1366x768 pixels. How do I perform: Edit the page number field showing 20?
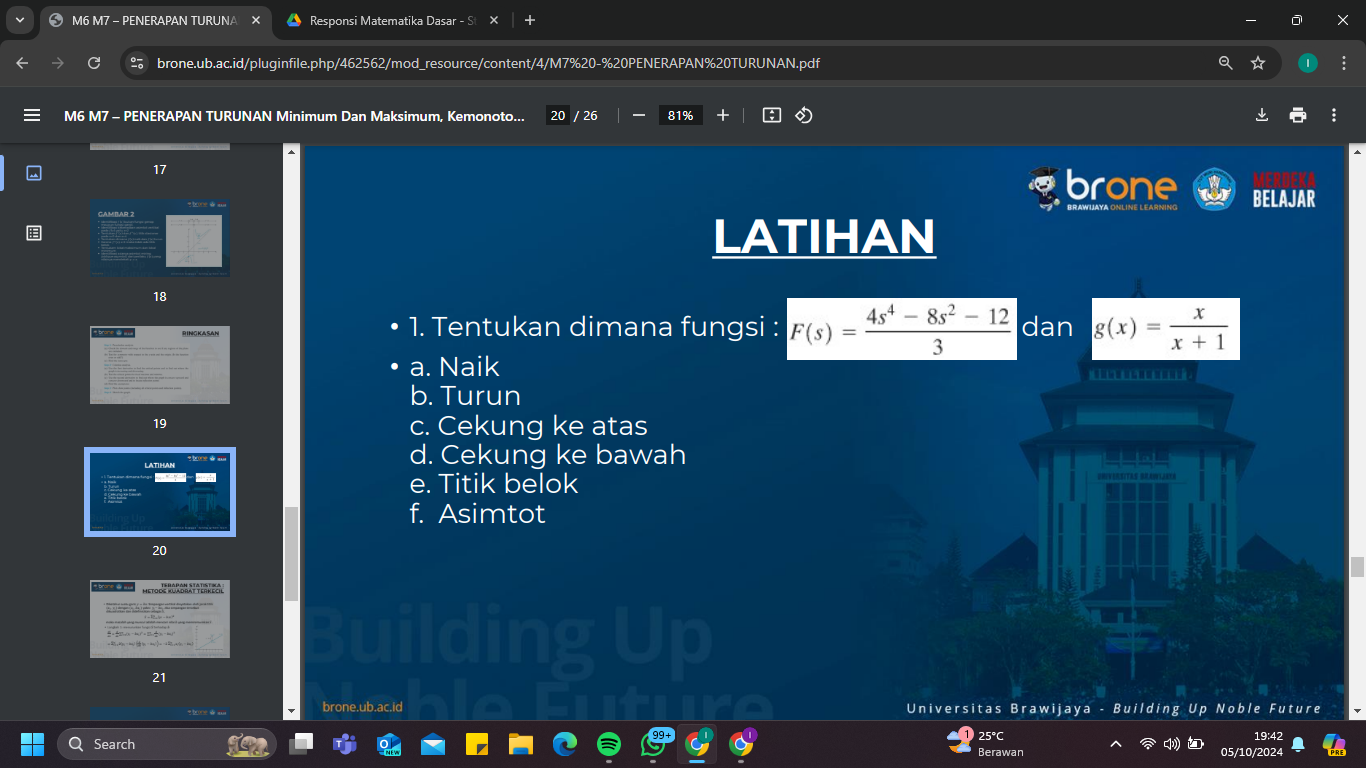click(x=558, y=115)
